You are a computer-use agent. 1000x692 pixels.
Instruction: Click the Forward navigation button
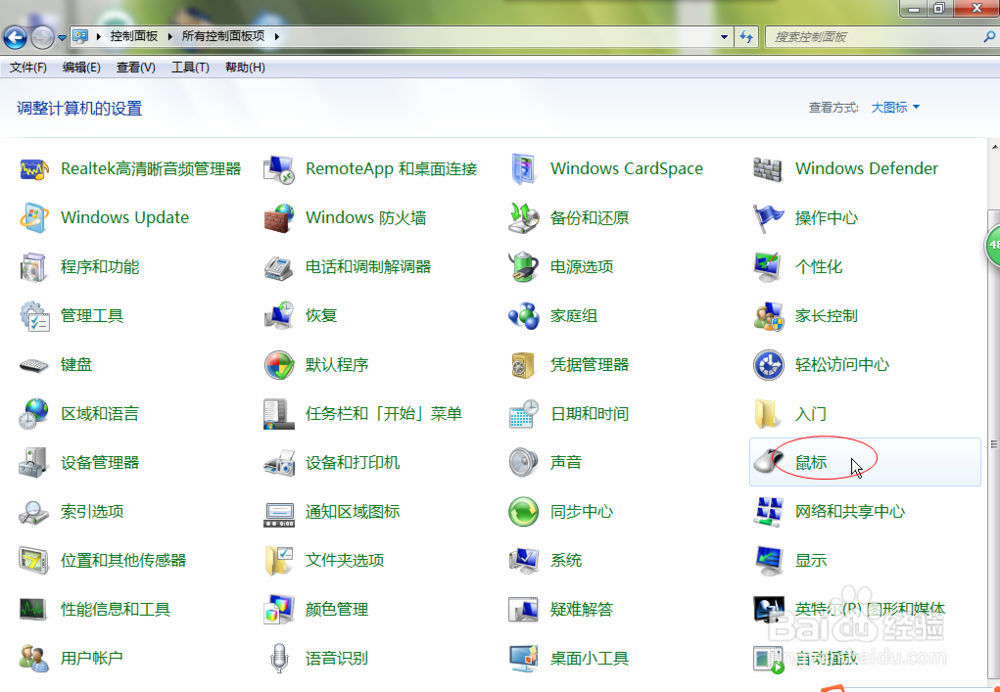click(x=42, y=38)
